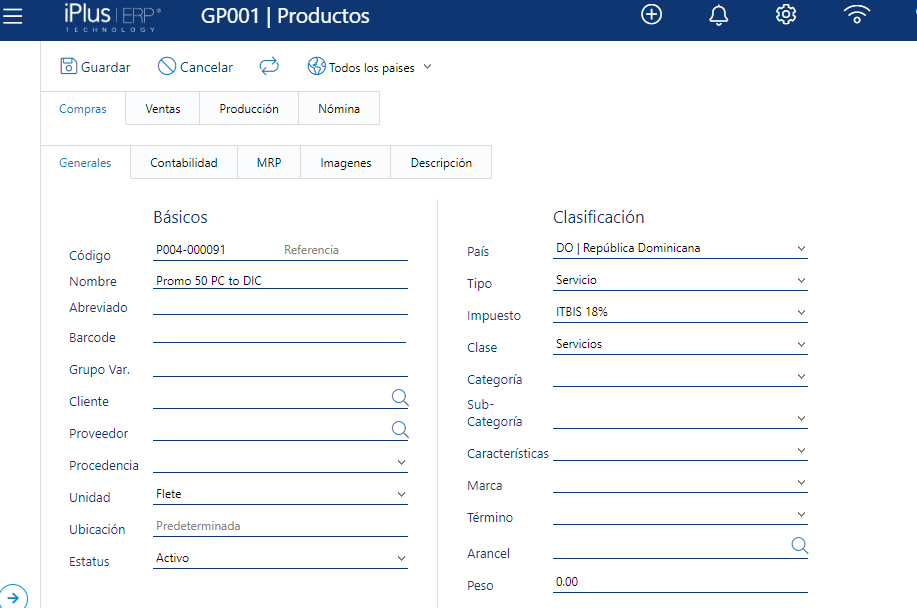Switch to the Ventas tab

coord(163,109)
